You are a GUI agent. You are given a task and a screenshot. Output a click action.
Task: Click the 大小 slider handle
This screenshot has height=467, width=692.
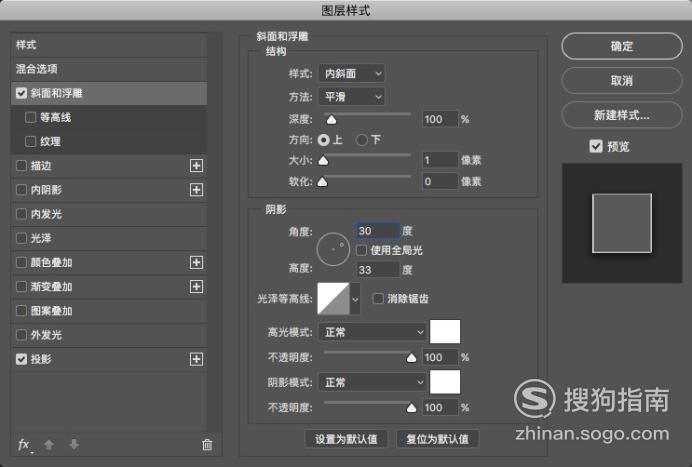tap(323, 160)
